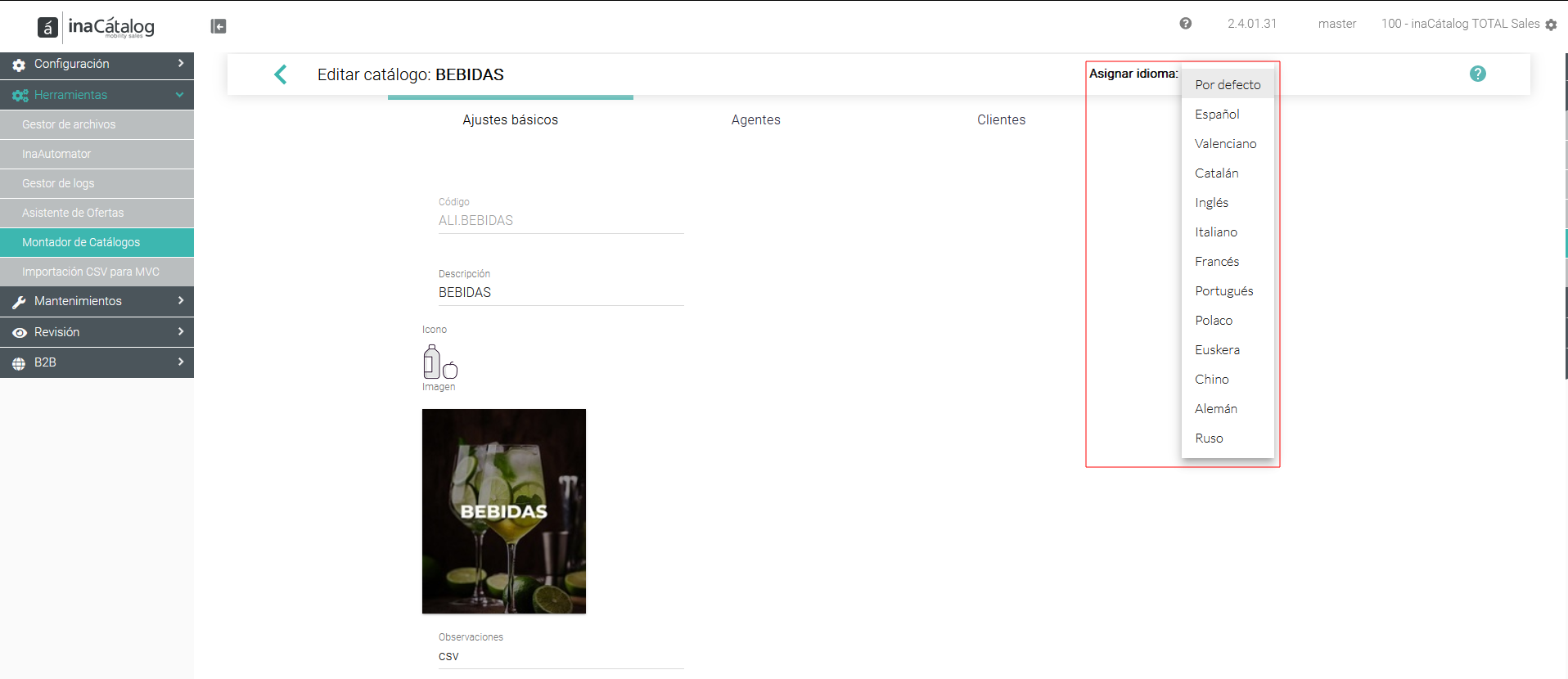Choose Catalán from the language list

pos(1228,173)
